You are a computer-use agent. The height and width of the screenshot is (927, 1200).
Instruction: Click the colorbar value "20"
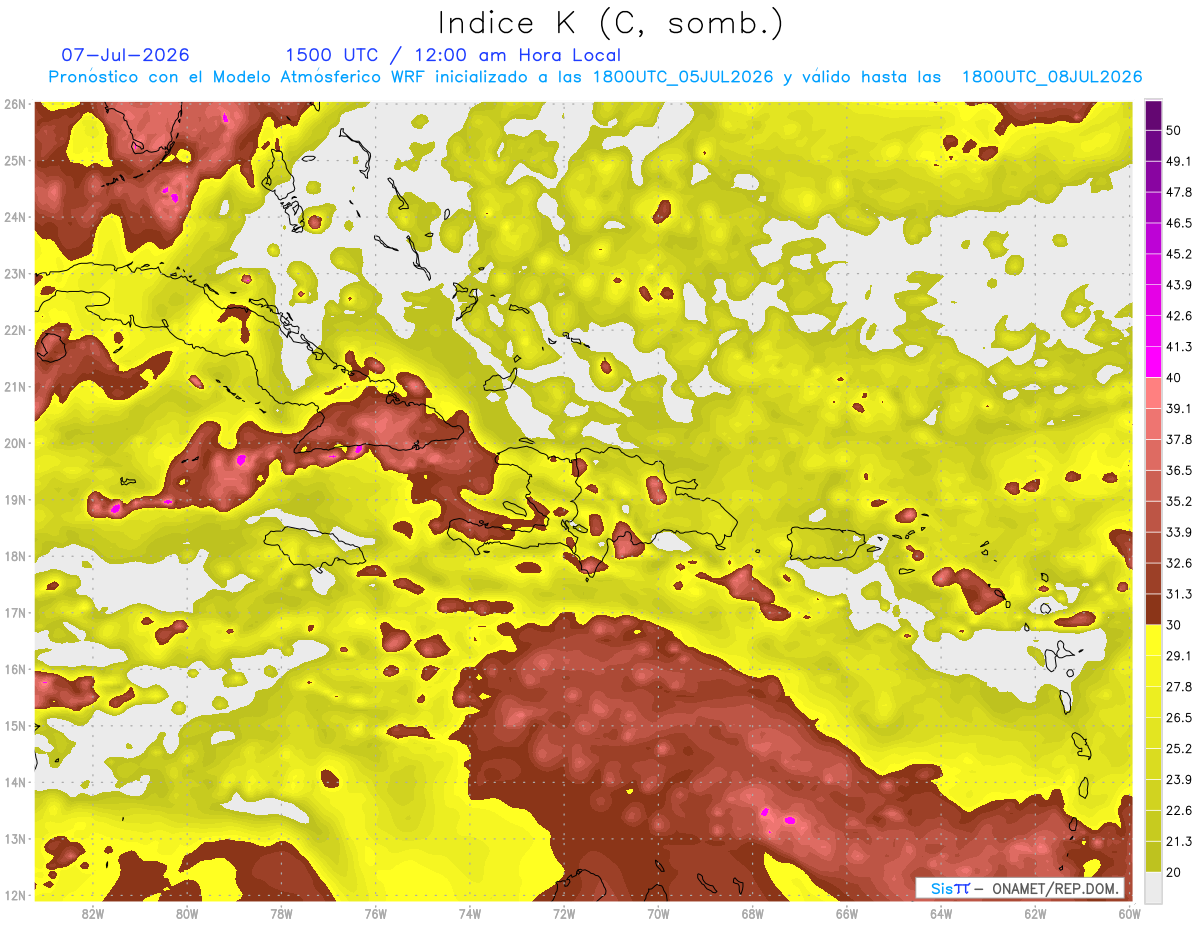[x=1175, y=872]
